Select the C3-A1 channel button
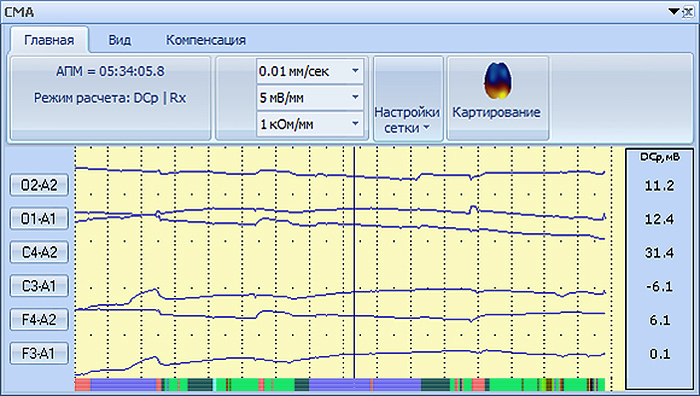This screenshot has width=700, height=396. 39,286
